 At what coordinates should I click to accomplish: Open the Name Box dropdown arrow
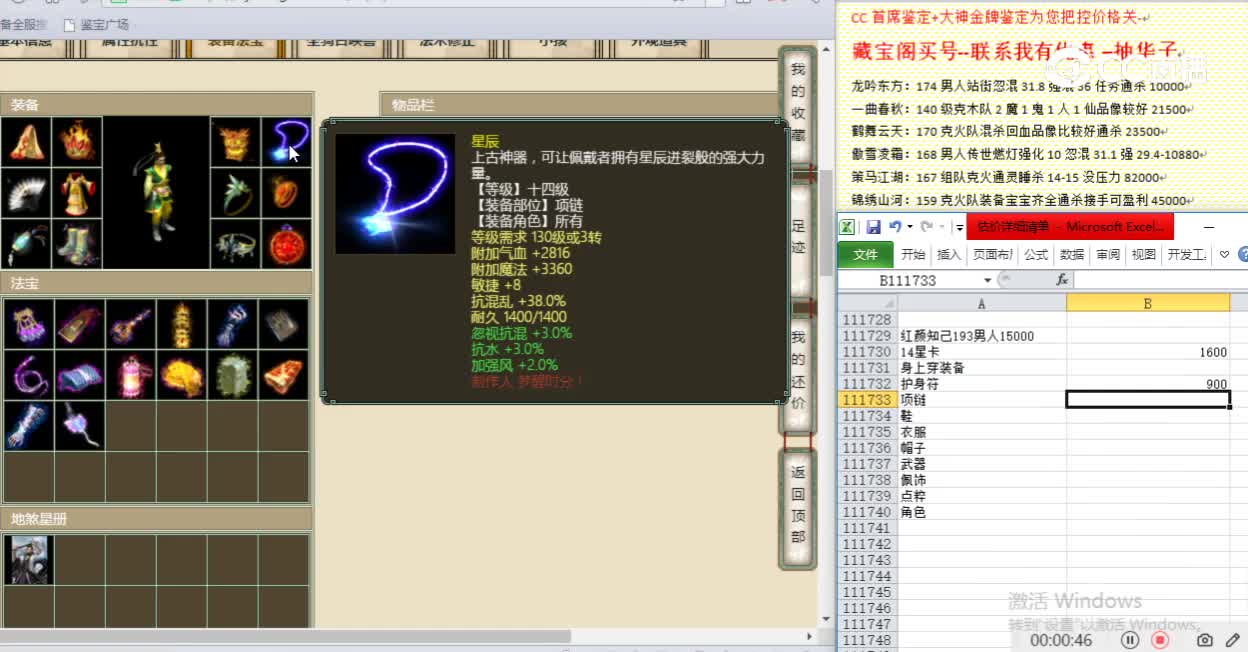click(x=988, y=281)
